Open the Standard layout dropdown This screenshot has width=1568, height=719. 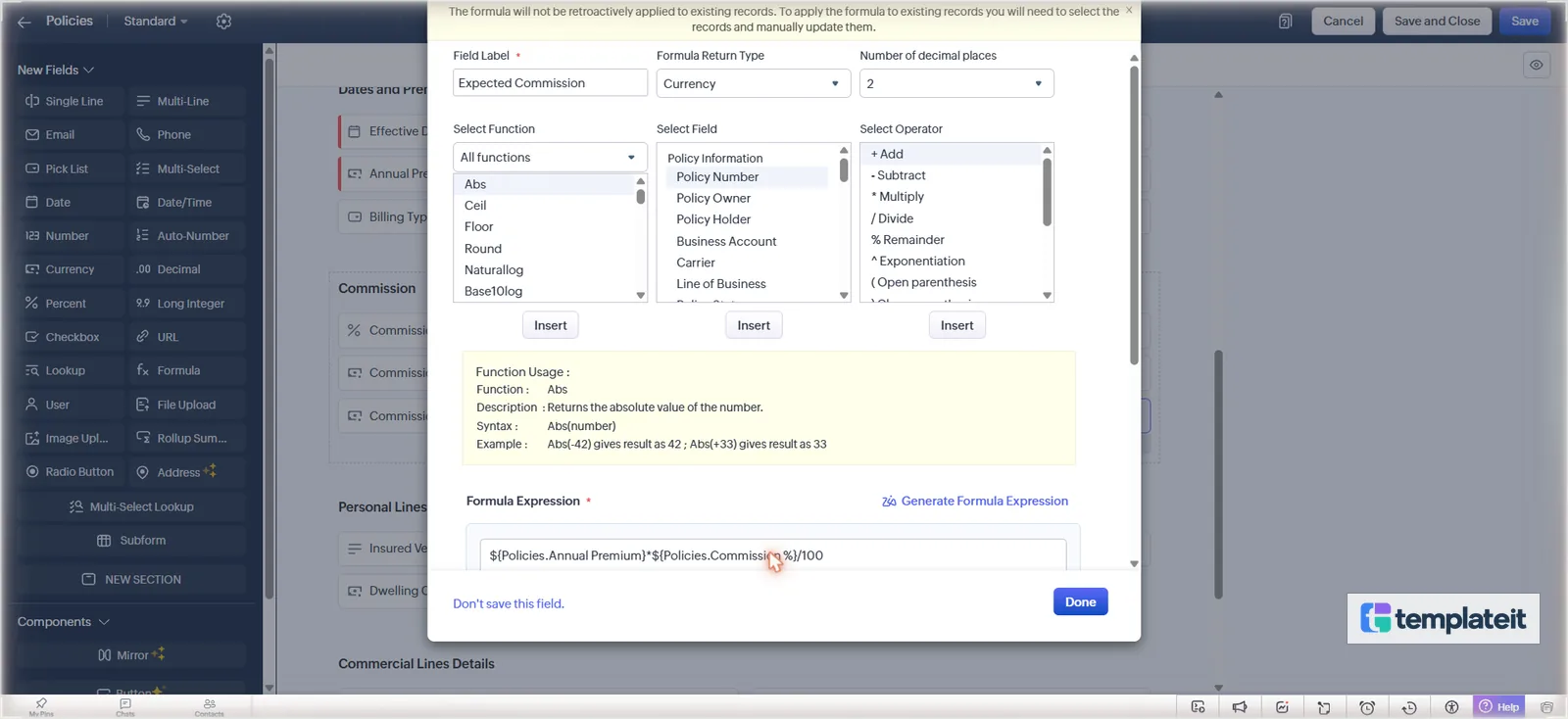point(155,22)
